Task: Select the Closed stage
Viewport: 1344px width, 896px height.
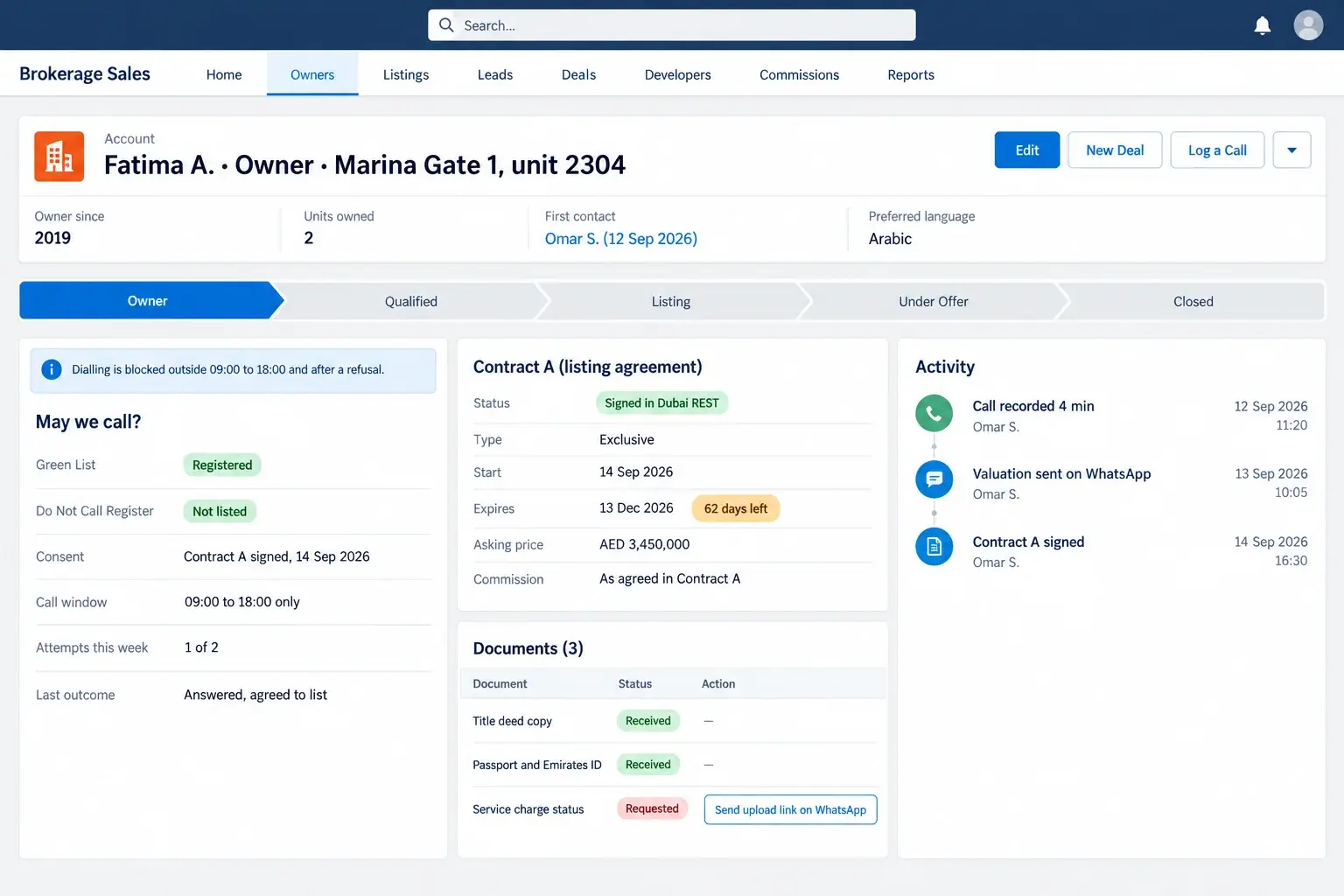Action: [x=1193, y=301]
